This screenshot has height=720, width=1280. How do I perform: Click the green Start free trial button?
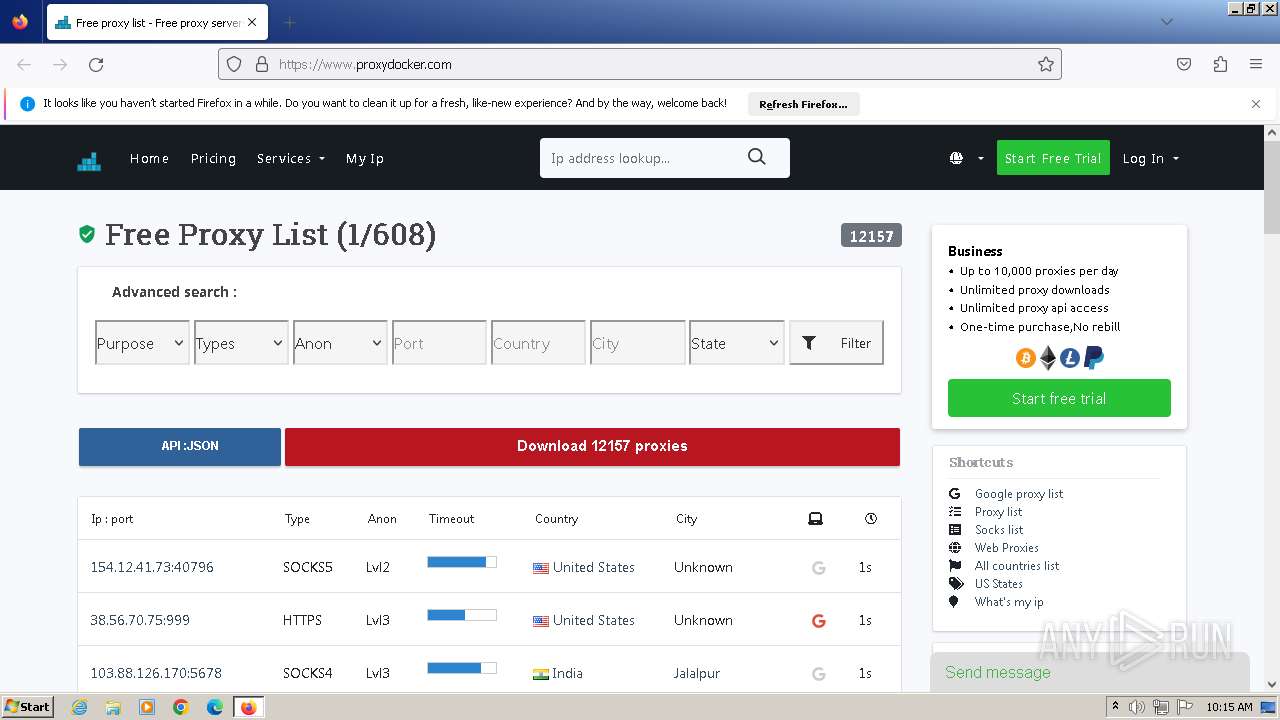point(1059,398)
